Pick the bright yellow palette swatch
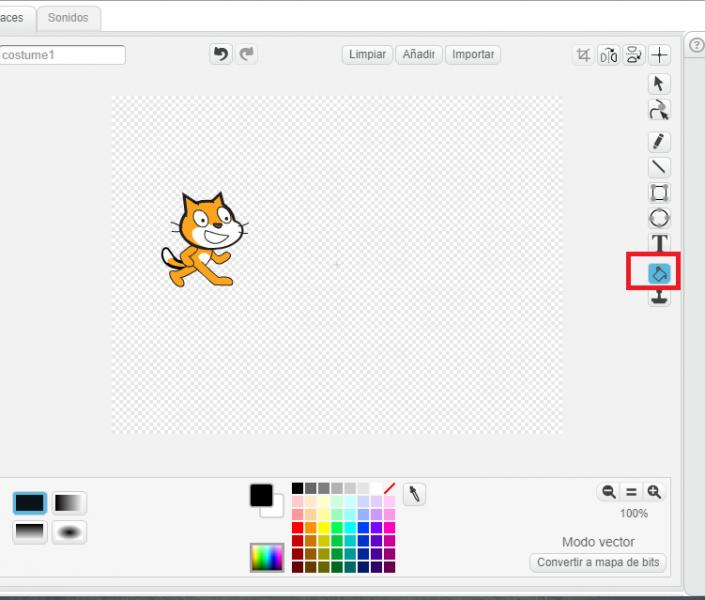This screenshot has width=705, height=600. [323, 527]
